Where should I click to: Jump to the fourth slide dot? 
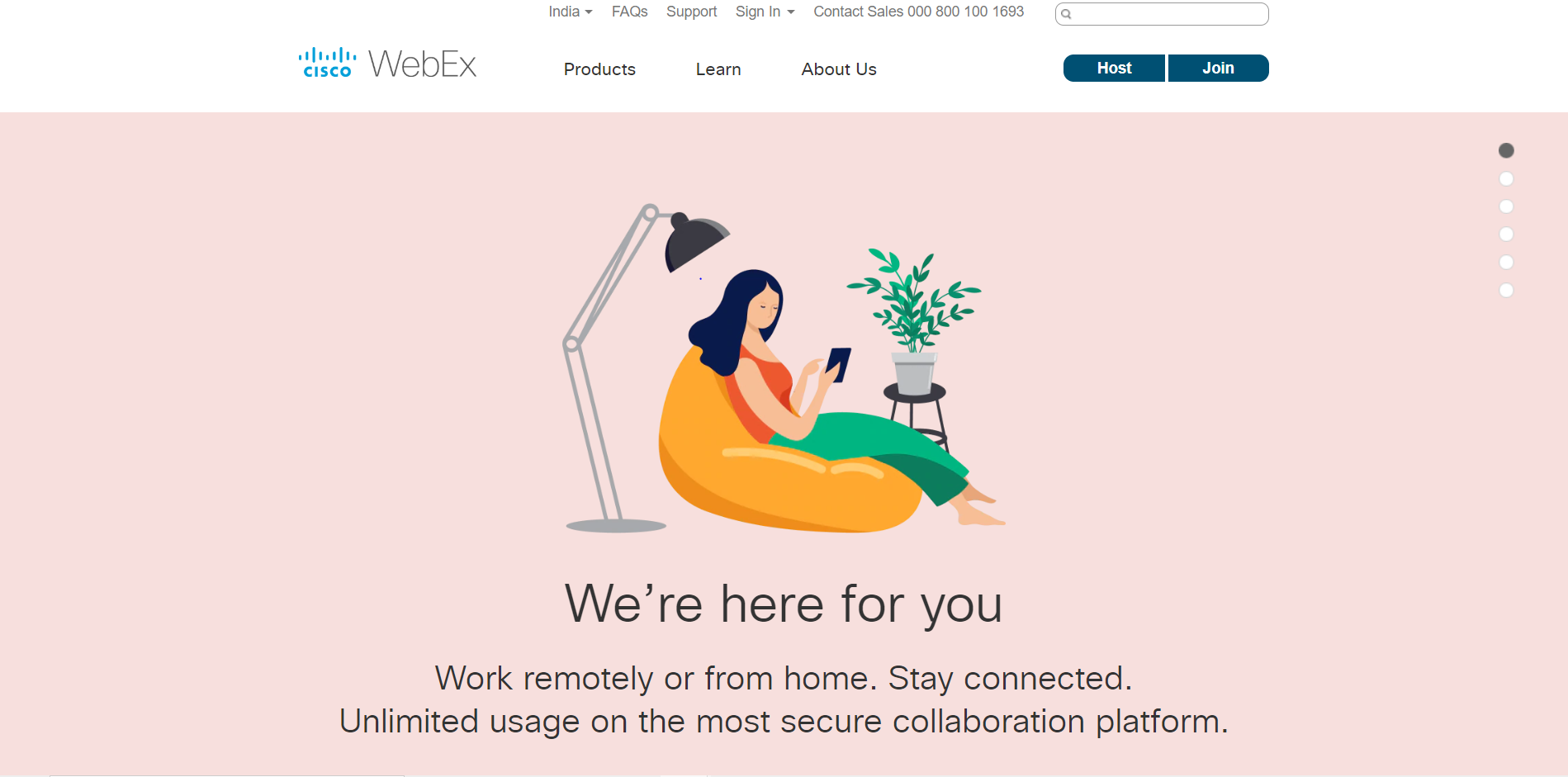coord(1506,235)
